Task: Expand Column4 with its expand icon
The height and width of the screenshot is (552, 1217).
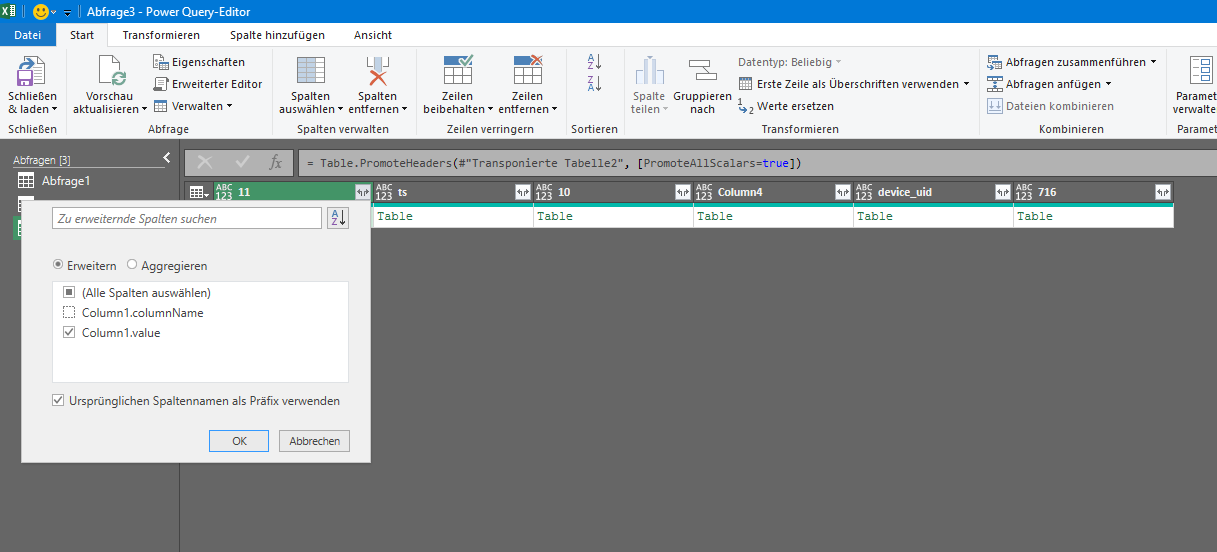Action: click(x=843, y=192)
